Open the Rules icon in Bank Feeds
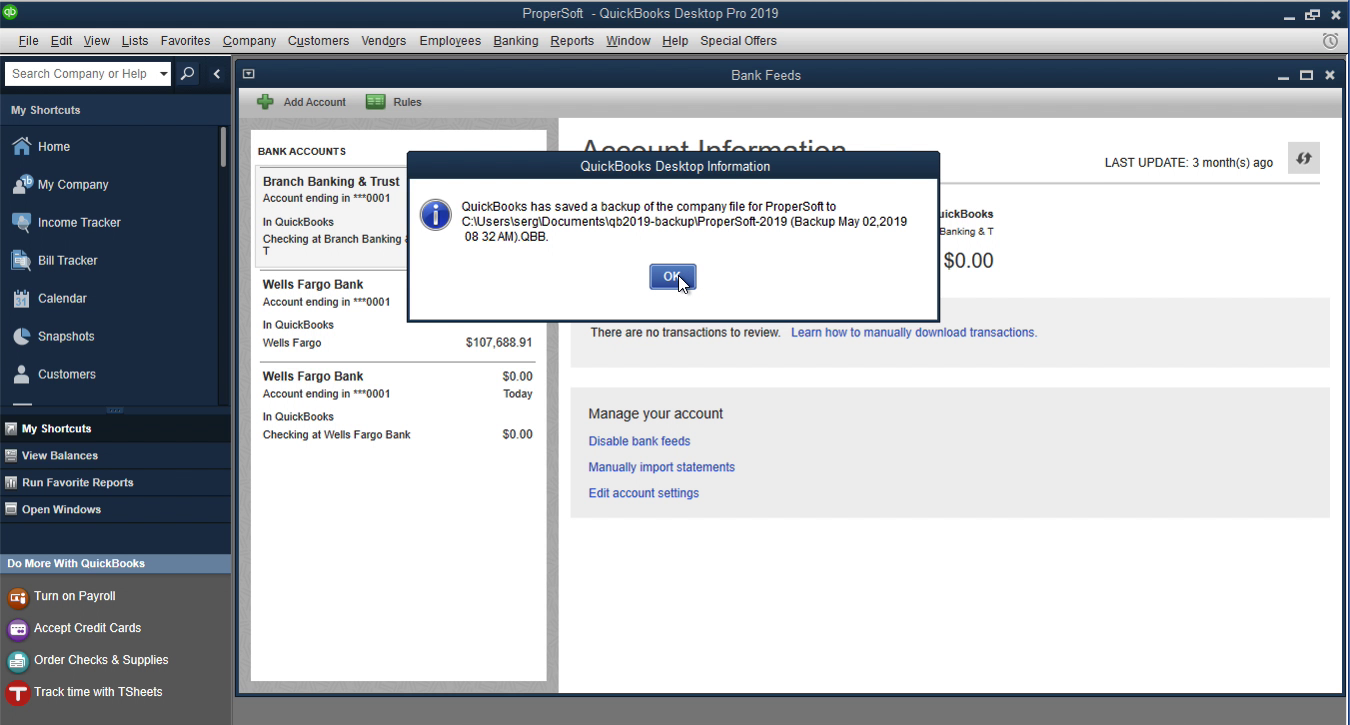1350x725 pixels. (376, 102)
